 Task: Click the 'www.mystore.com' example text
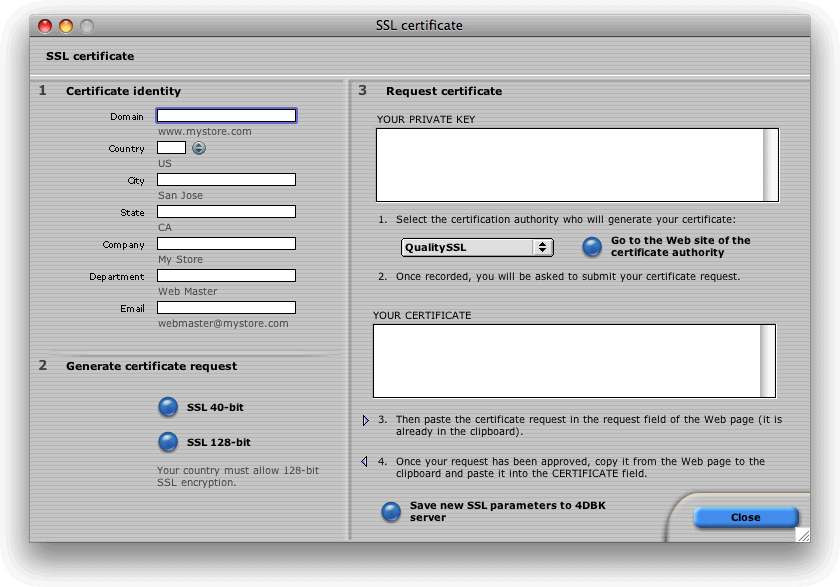pyautogui.click(x=205, y=131)
